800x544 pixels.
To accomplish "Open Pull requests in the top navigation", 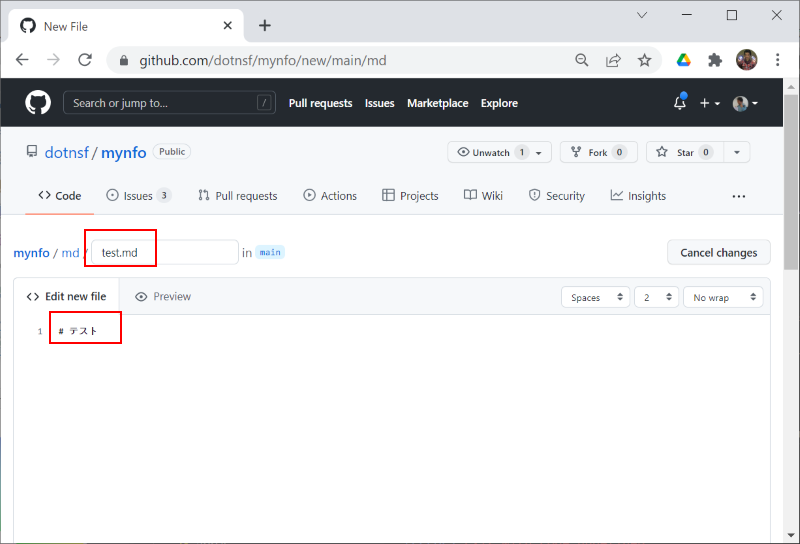I will (x=320, y=103).
